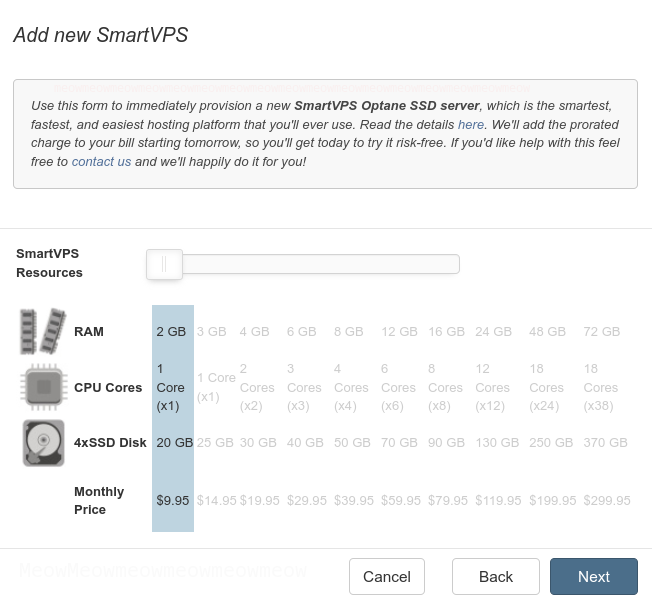Viewport: 652px width, 600px height.
Task: Select the 72 GB RAM tier
Action: (x=601, y=331)
